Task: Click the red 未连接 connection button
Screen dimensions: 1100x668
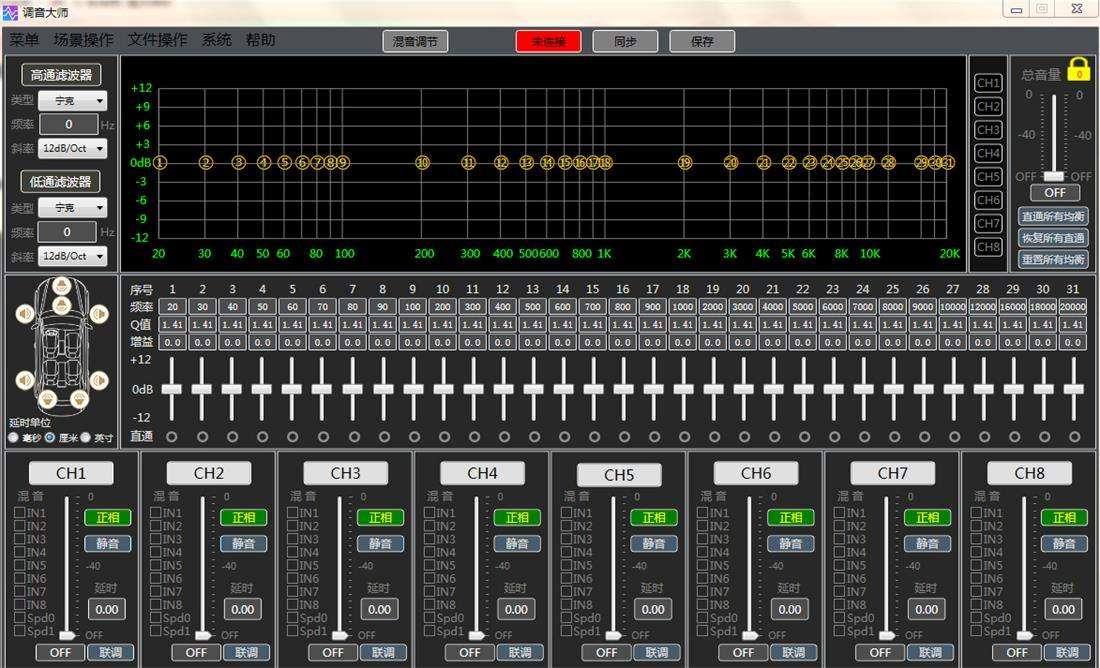Action: [549, 41]
